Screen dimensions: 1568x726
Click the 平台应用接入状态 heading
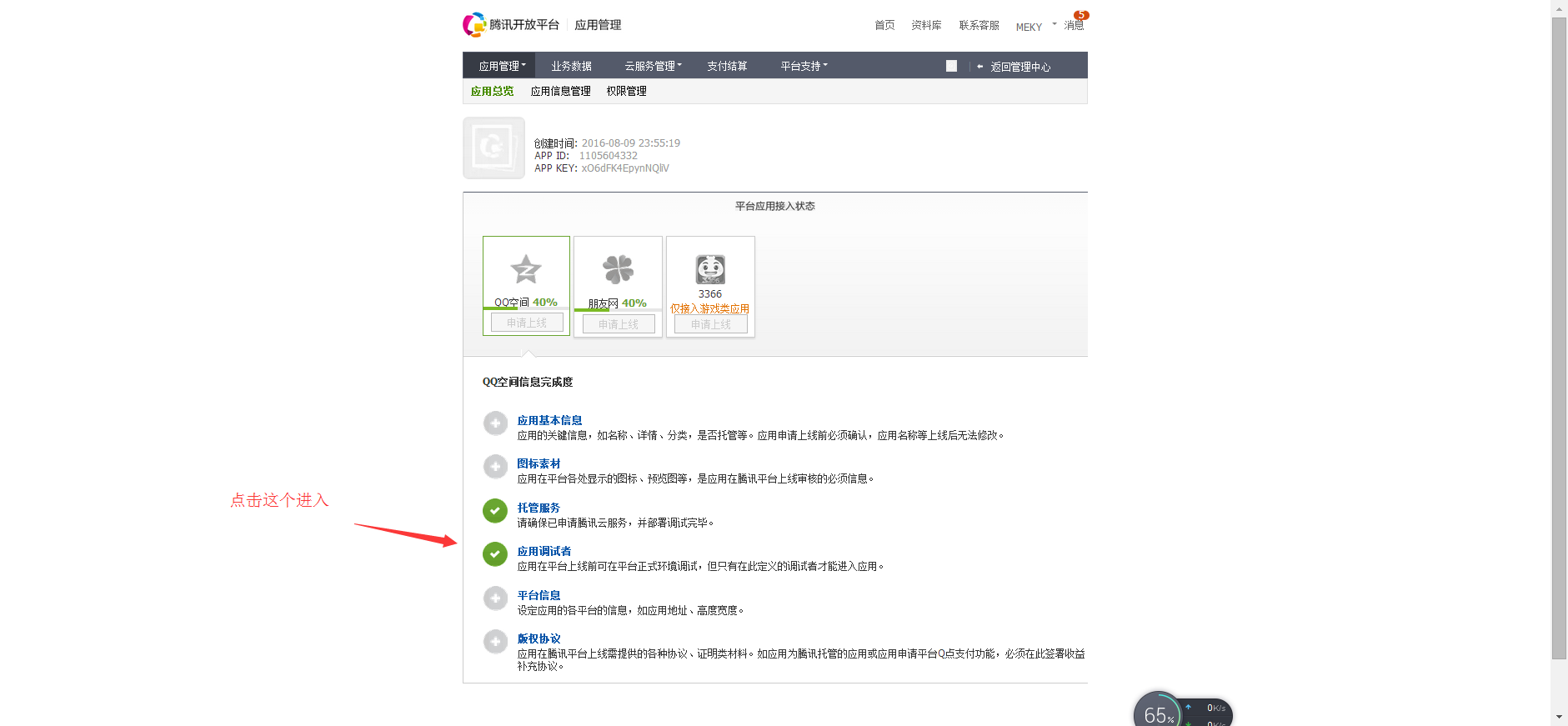(775, 206)
